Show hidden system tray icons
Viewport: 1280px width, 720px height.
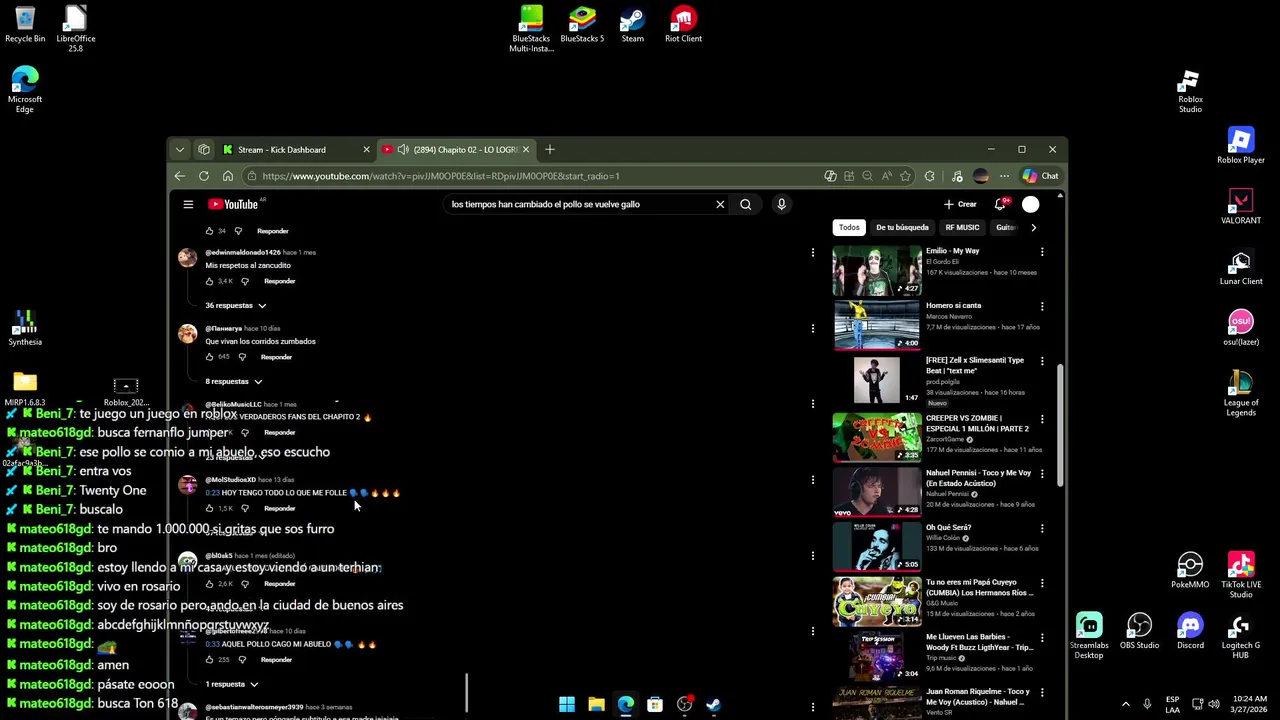[x=1125, y=704]
